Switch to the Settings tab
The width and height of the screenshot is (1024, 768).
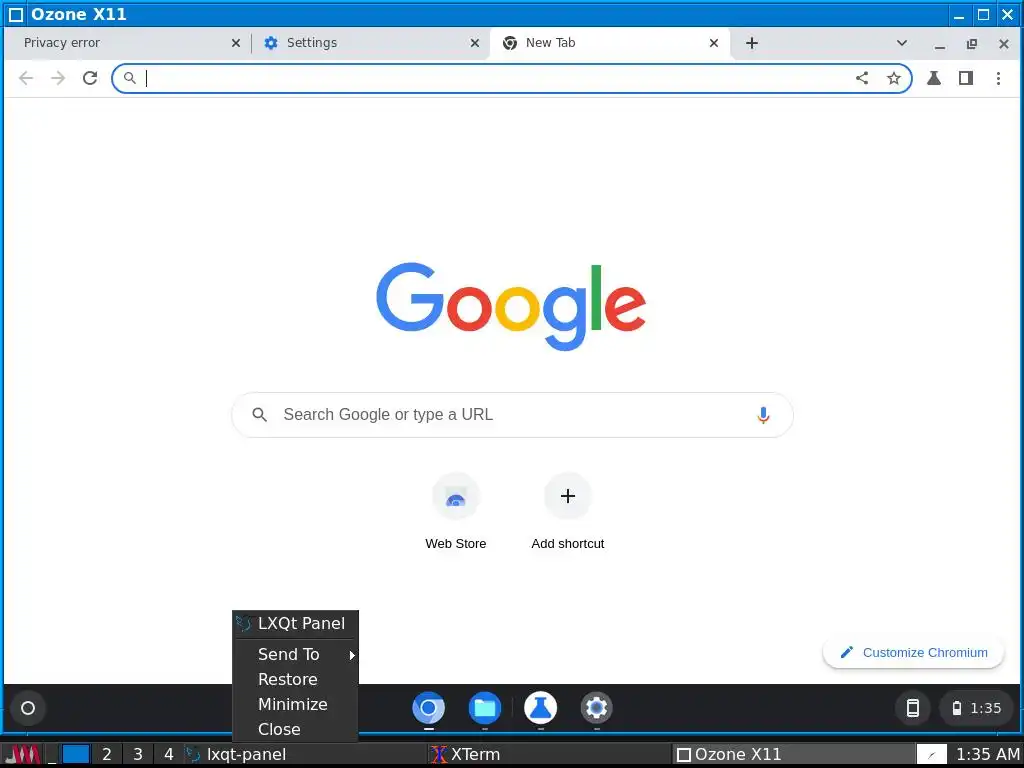click(x=371, y=43)
